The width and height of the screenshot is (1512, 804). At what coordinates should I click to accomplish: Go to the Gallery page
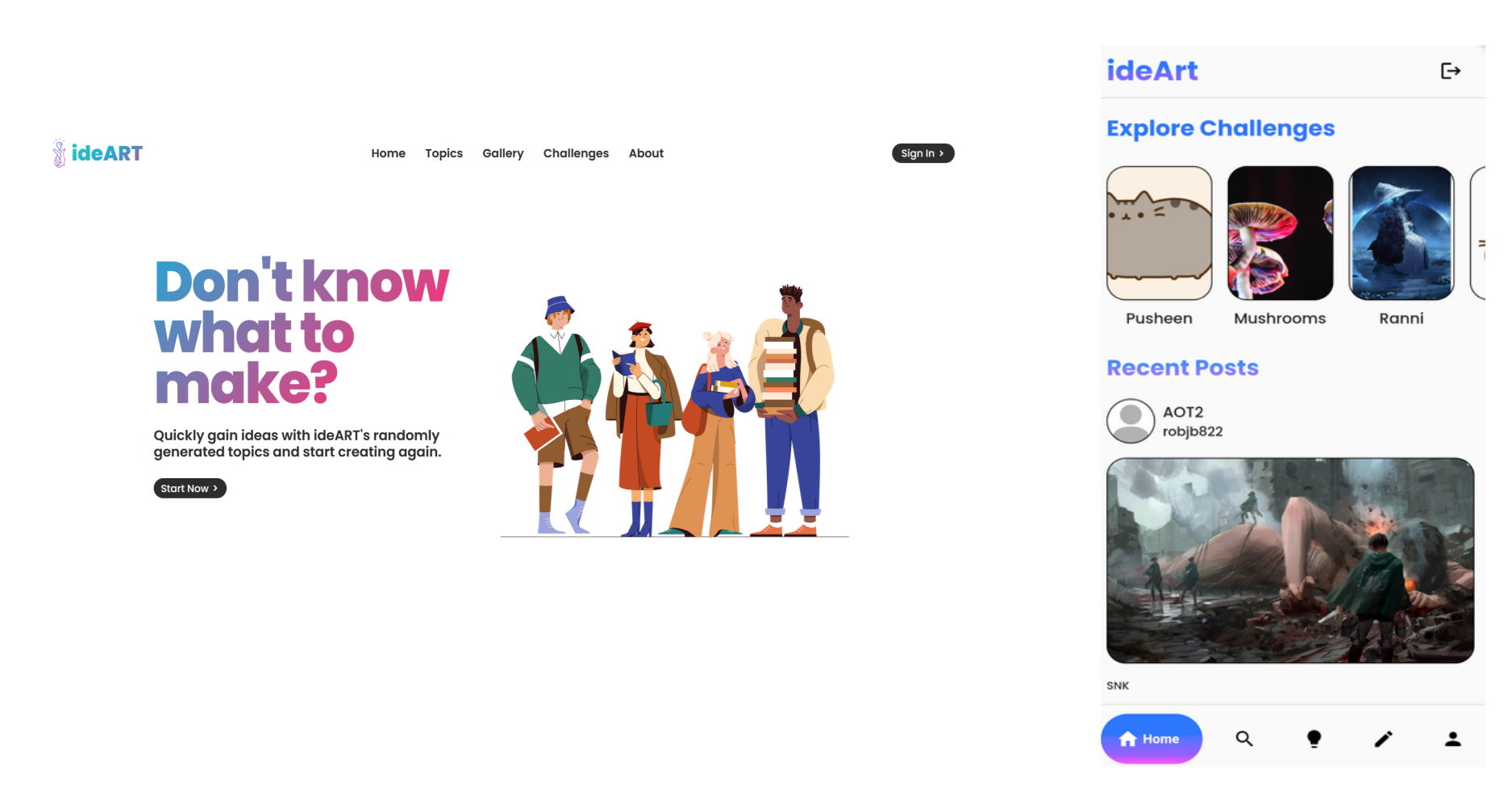pos(502,153)
